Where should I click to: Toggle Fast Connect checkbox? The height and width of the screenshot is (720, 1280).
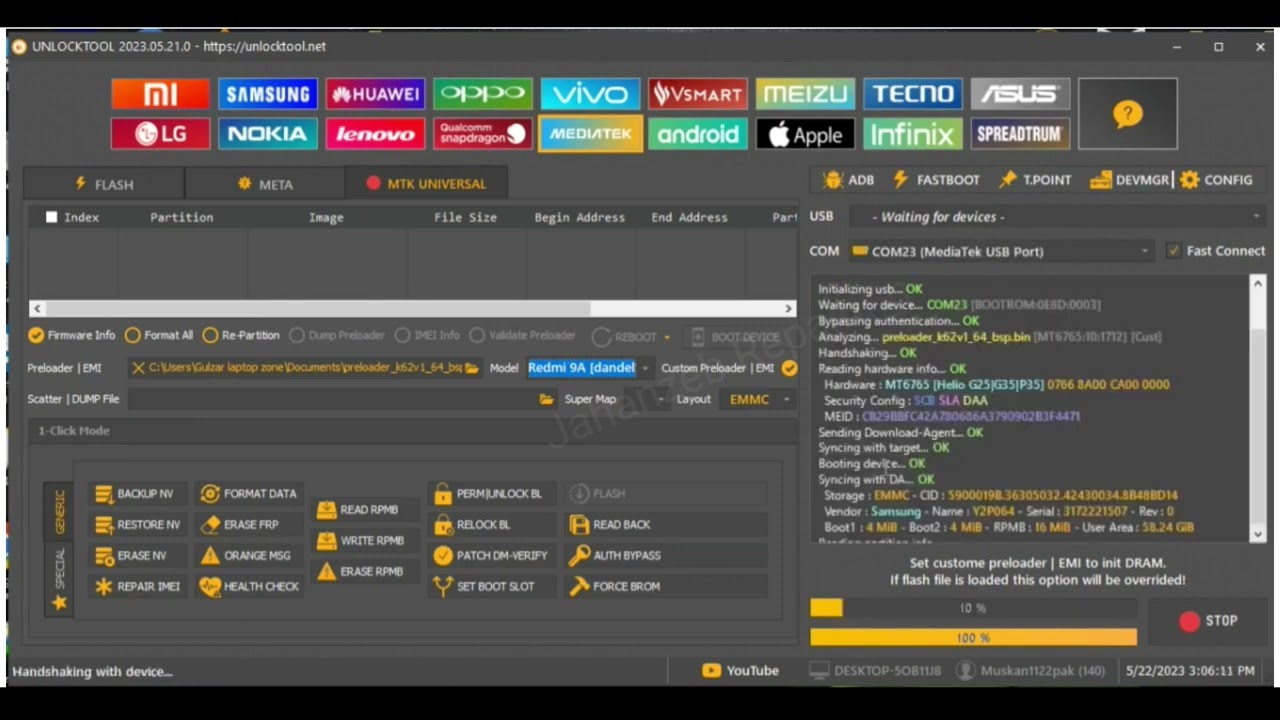1173,251
